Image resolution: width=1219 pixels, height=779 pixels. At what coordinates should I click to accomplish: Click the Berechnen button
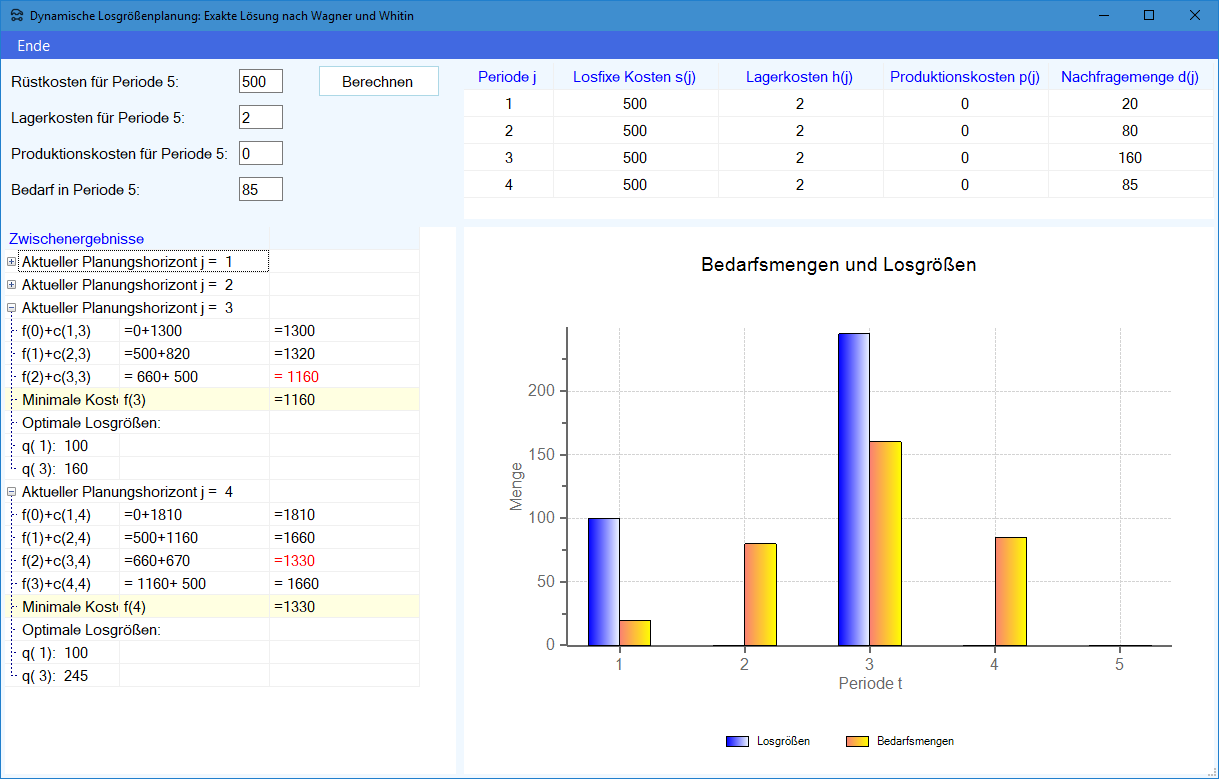[378, 82]
